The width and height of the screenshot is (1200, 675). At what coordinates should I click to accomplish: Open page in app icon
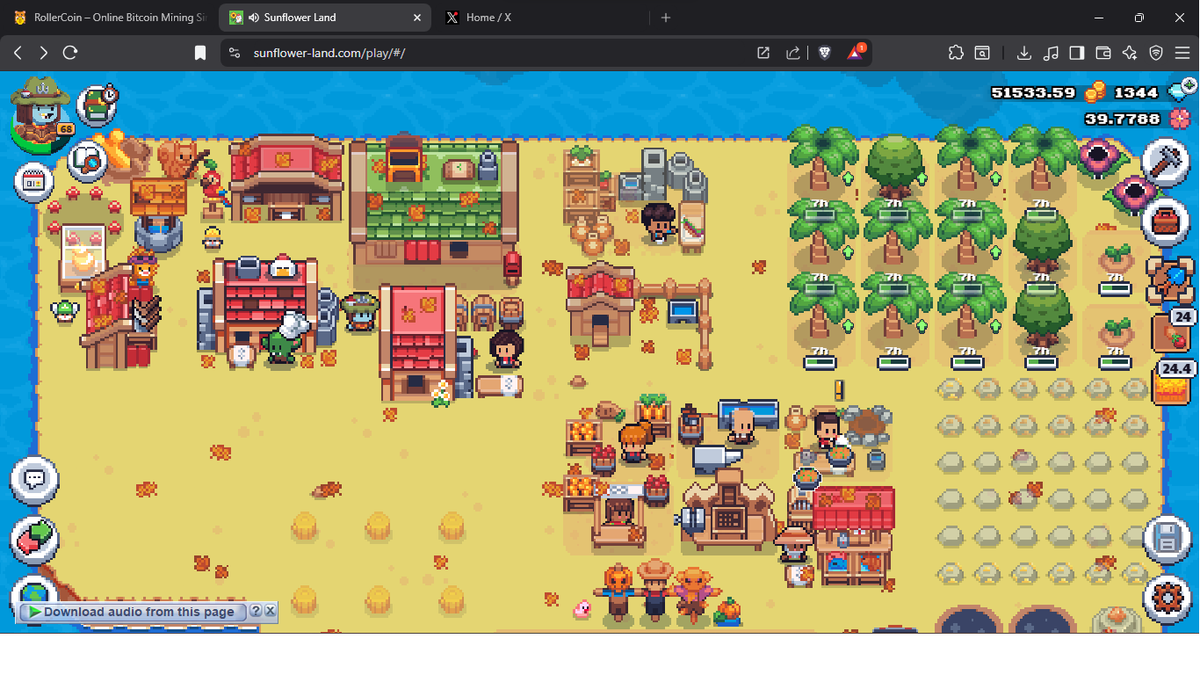[x=763, y=53]
